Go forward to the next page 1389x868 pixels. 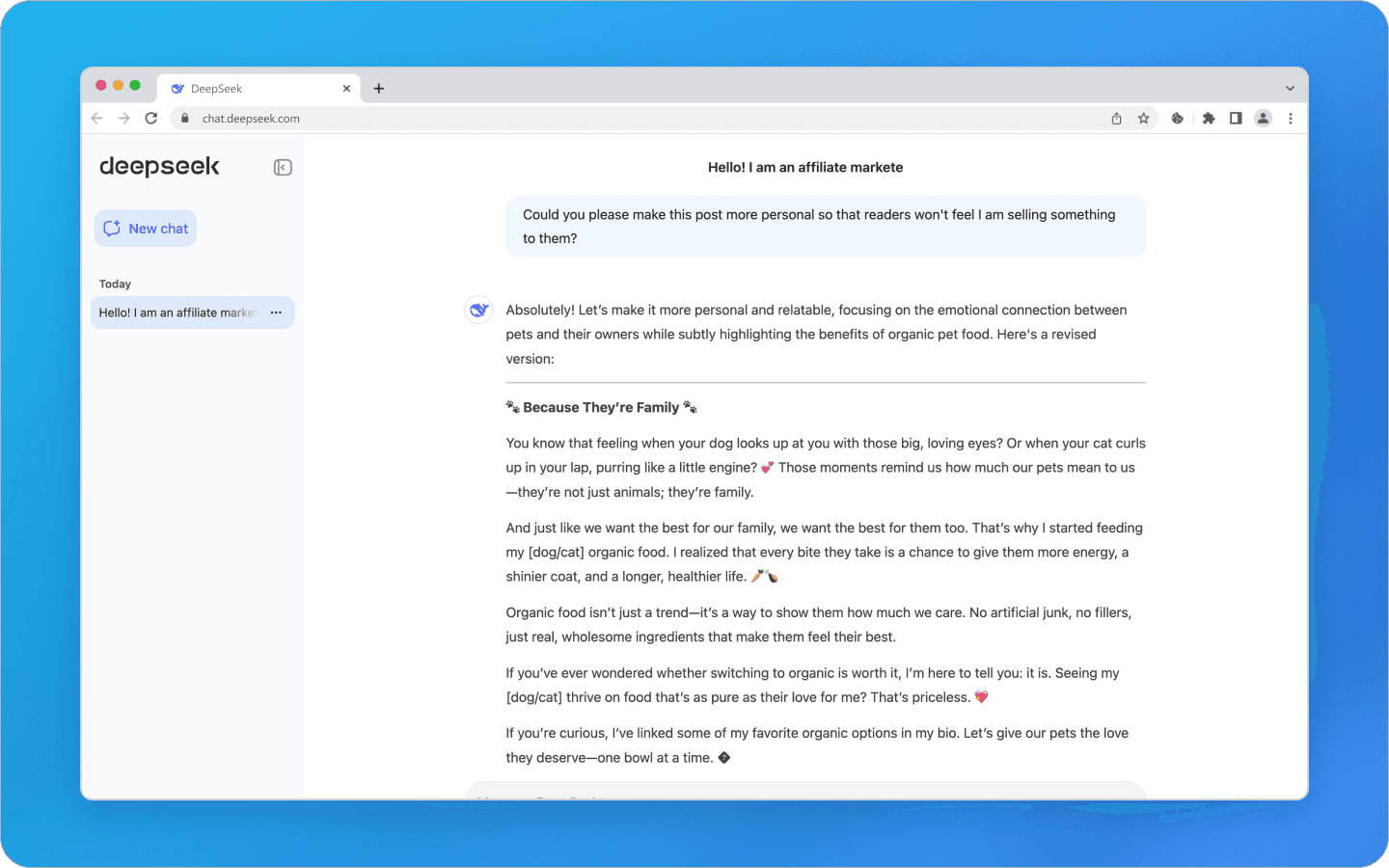coord(123,119)
